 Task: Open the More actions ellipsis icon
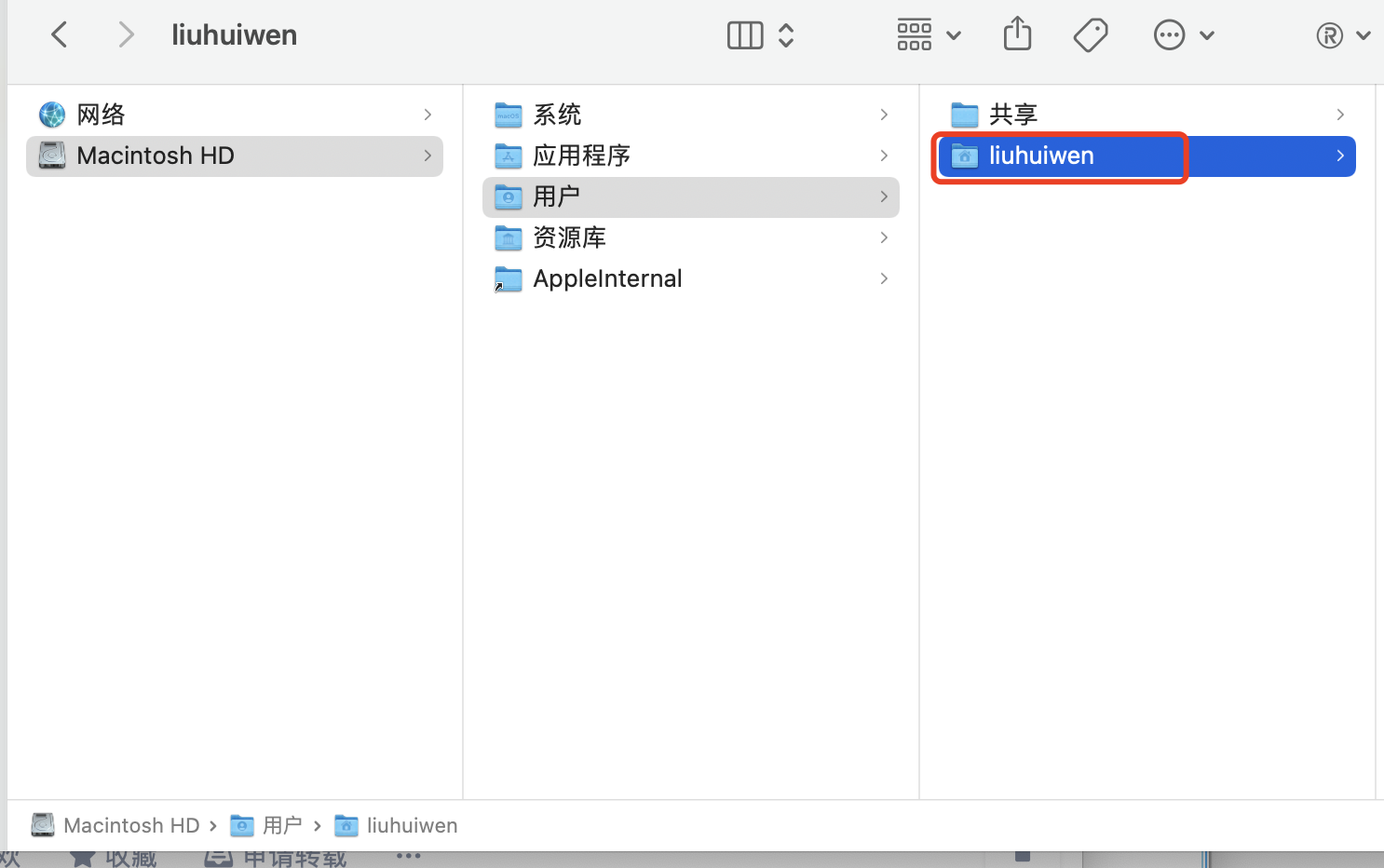point(1169,35)
